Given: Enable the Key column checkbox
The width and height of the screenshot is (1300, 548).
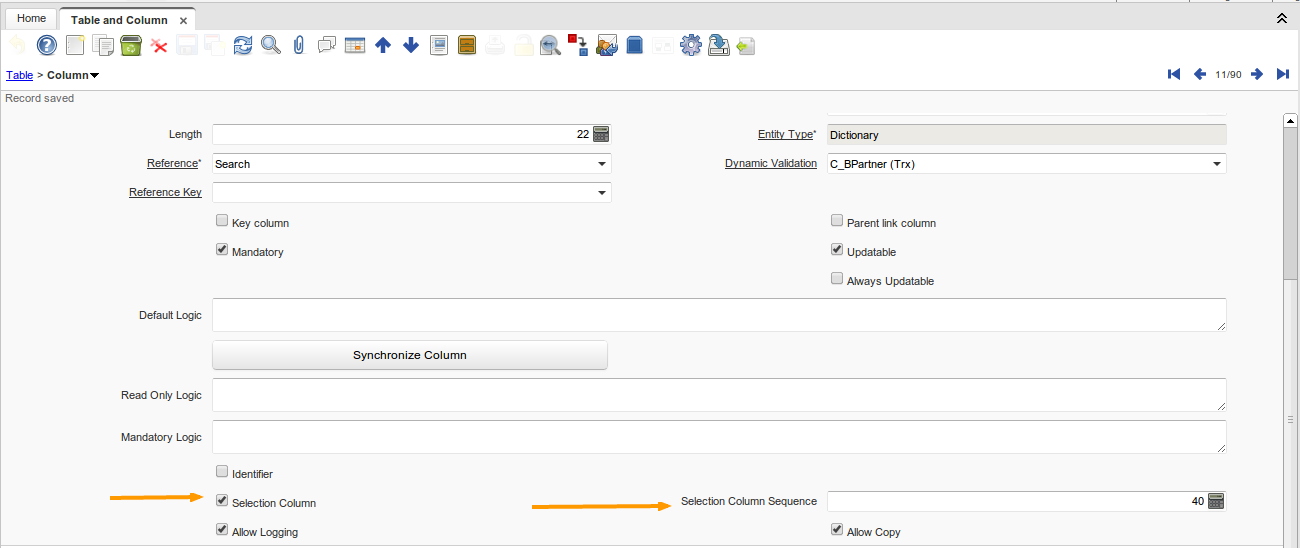Looking at the screenshot, I should (222, 222).
